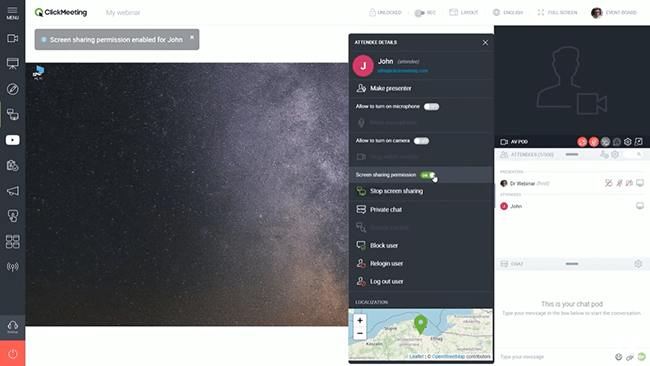Open attendee management icon beside gear

pos(604,155)
